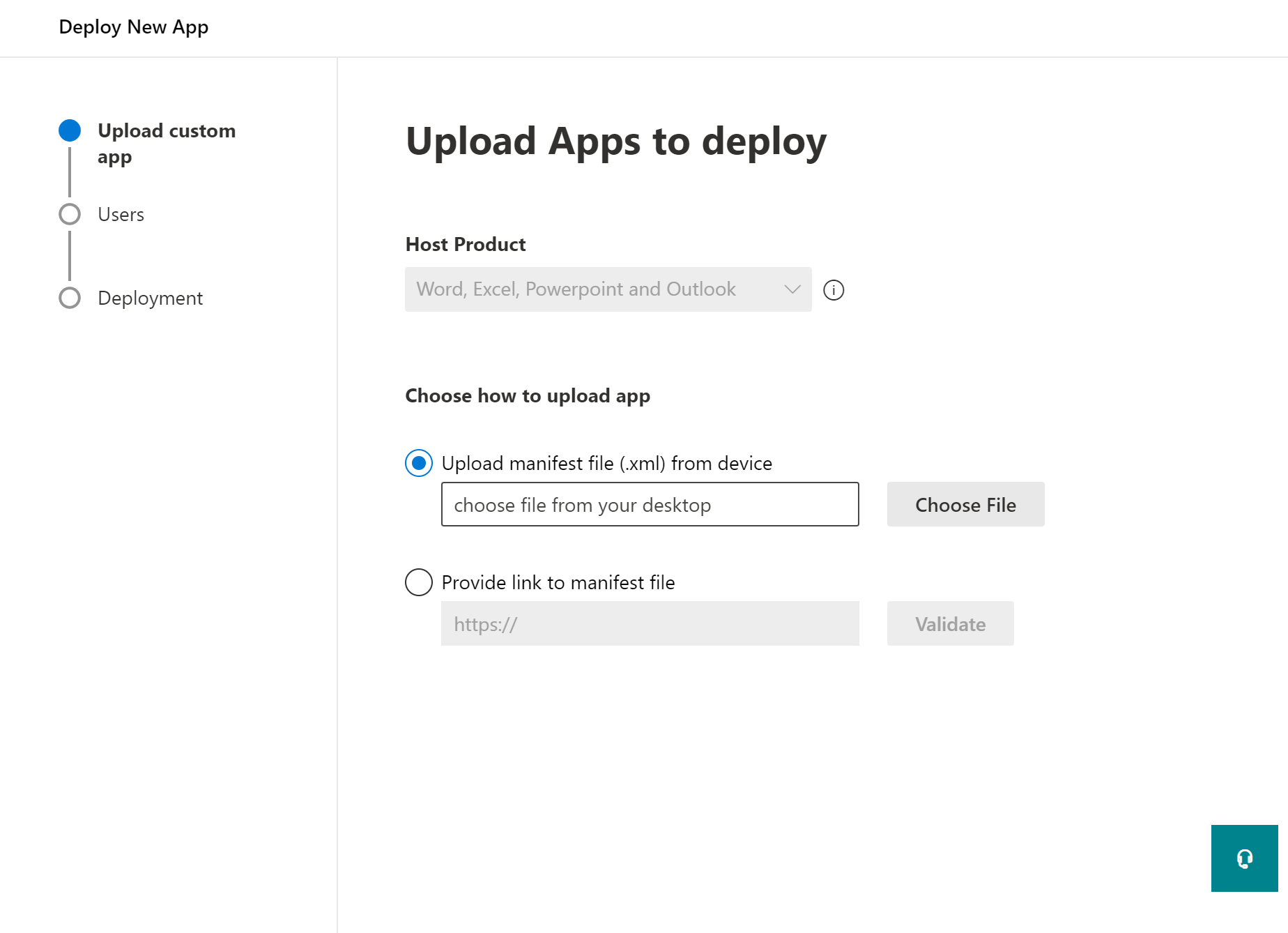Select Provide link to manifest file radio

tap(419, 582)
